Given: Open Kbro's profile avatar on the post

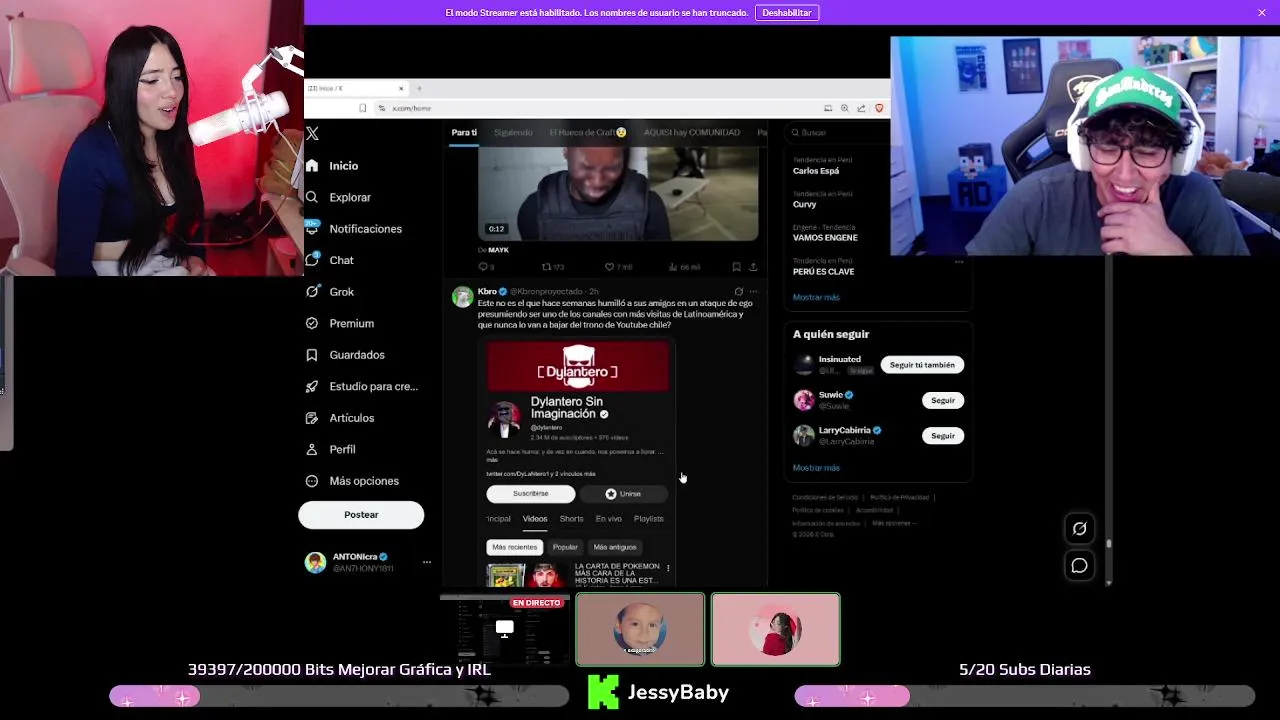Looking at the screenshot, I should click(x=462, y=296).
